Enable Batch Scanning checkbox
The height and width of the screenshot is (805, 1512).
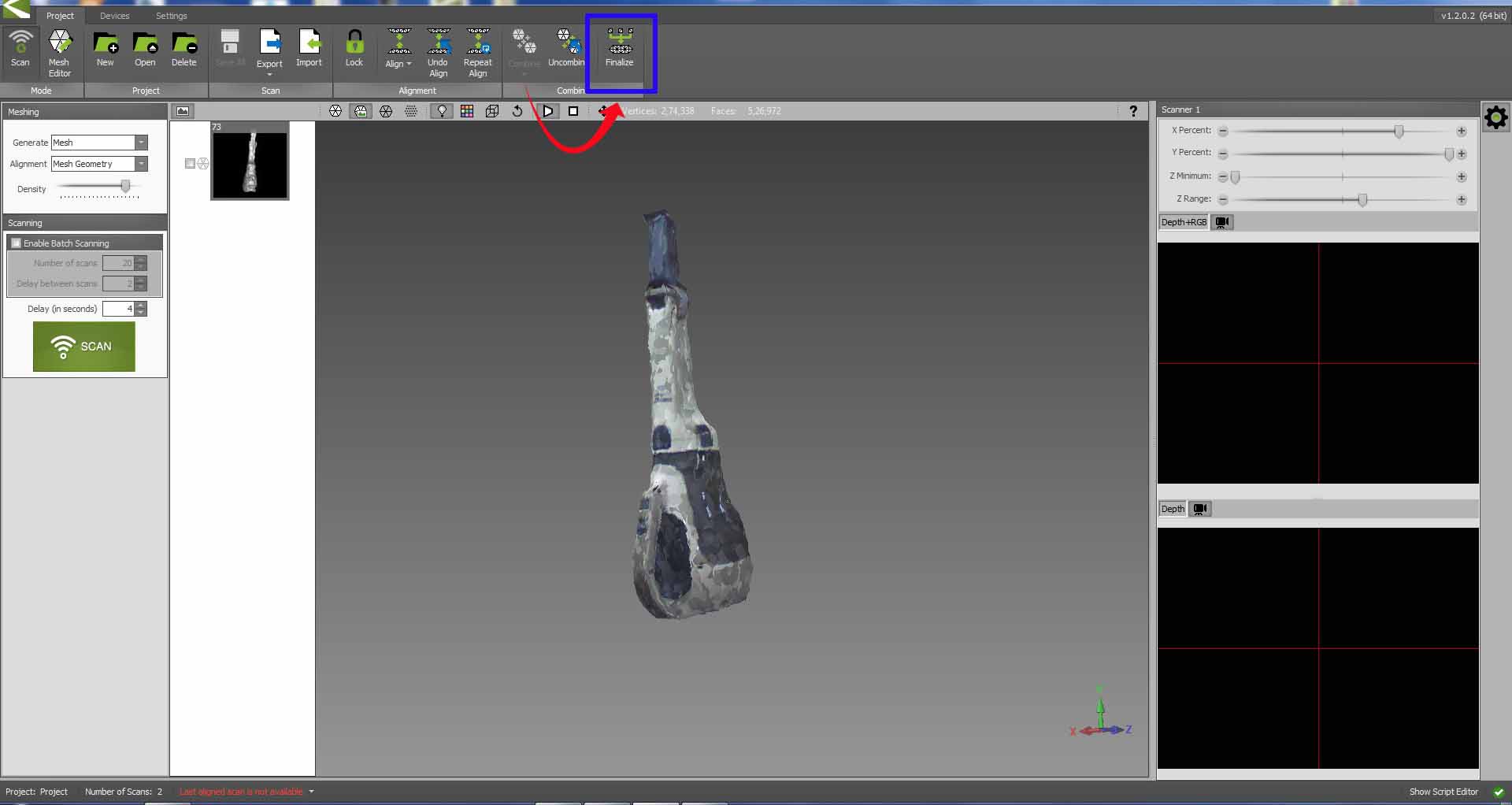[17, 243]
